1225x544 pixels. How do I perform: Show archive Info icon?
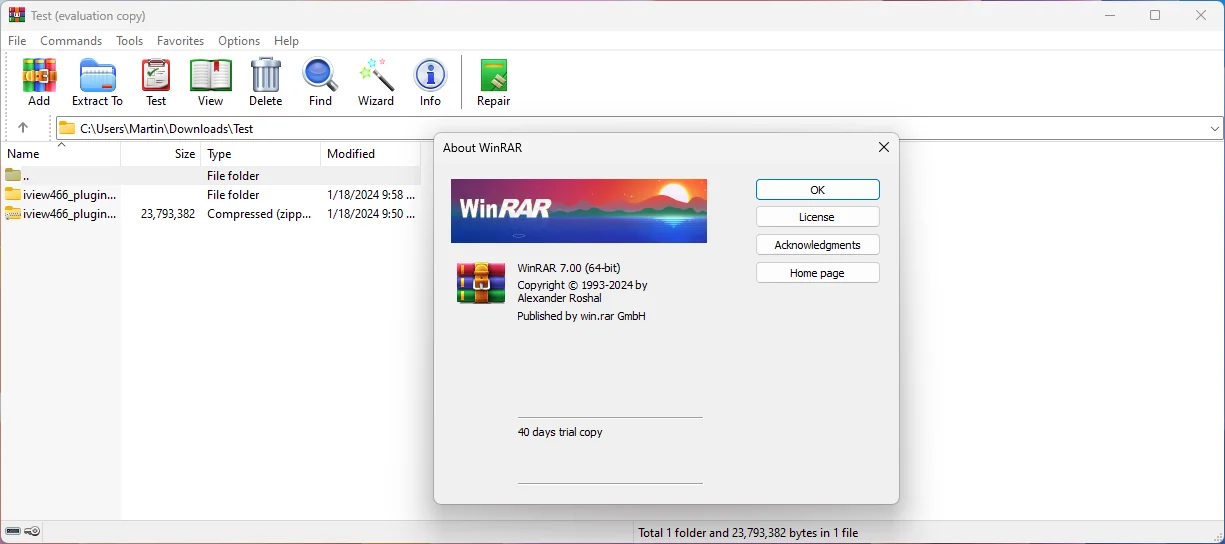(431, 82)
